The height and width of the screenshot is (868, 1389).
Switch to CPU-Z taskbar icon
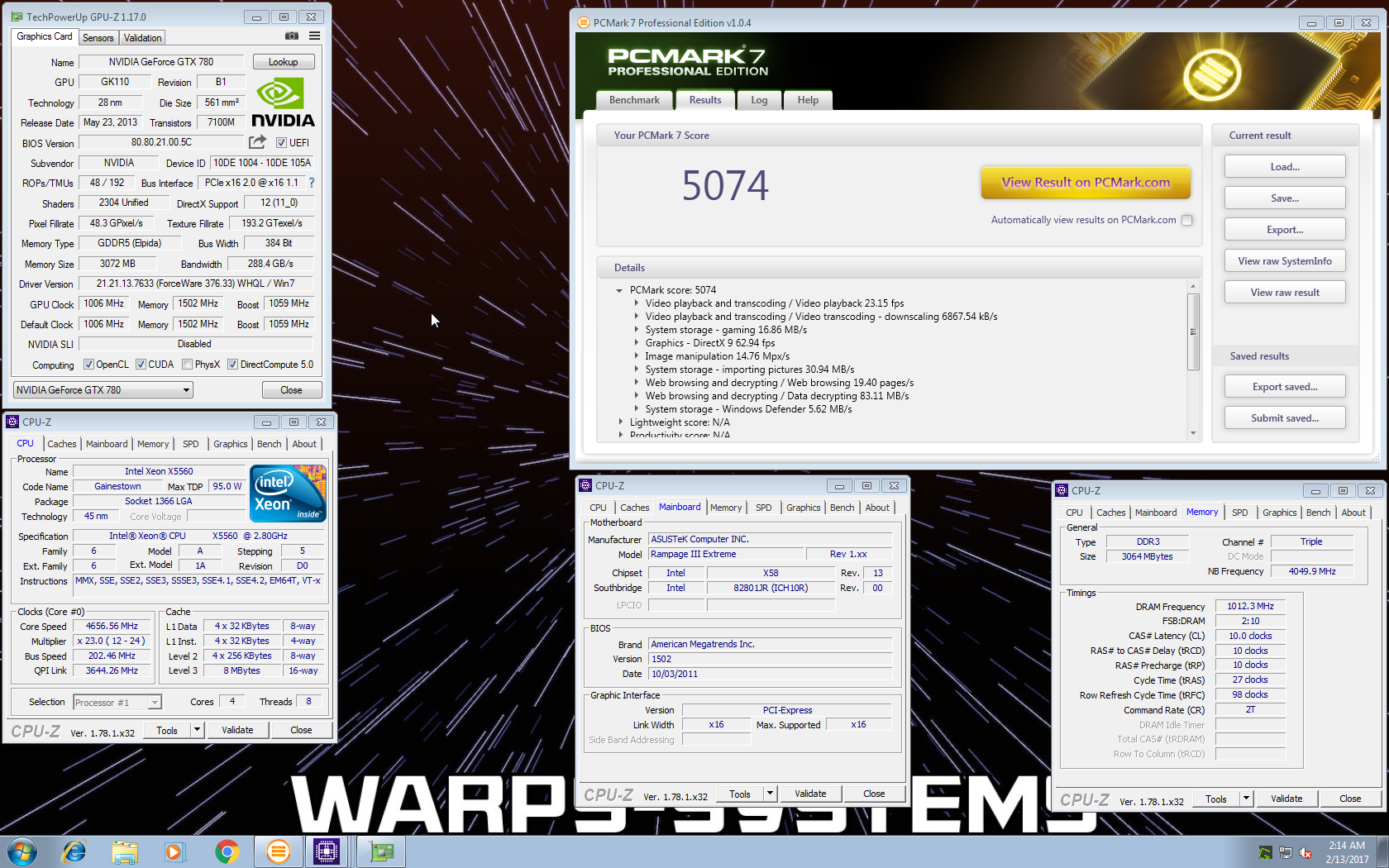point(327,851)
